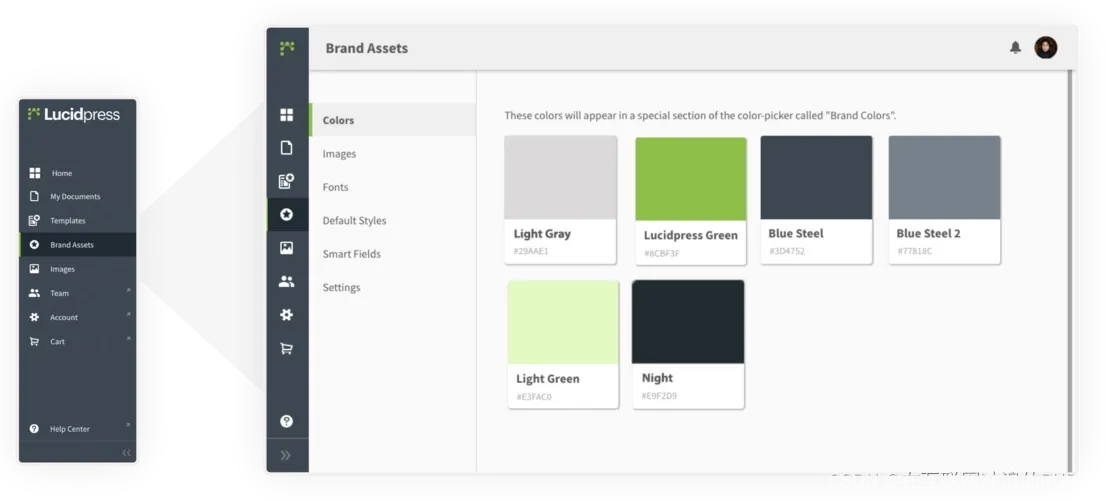Click the Lucidpress logo in expanded sidebar
The image size is (1105, 500).
click(x=73, y=114)
